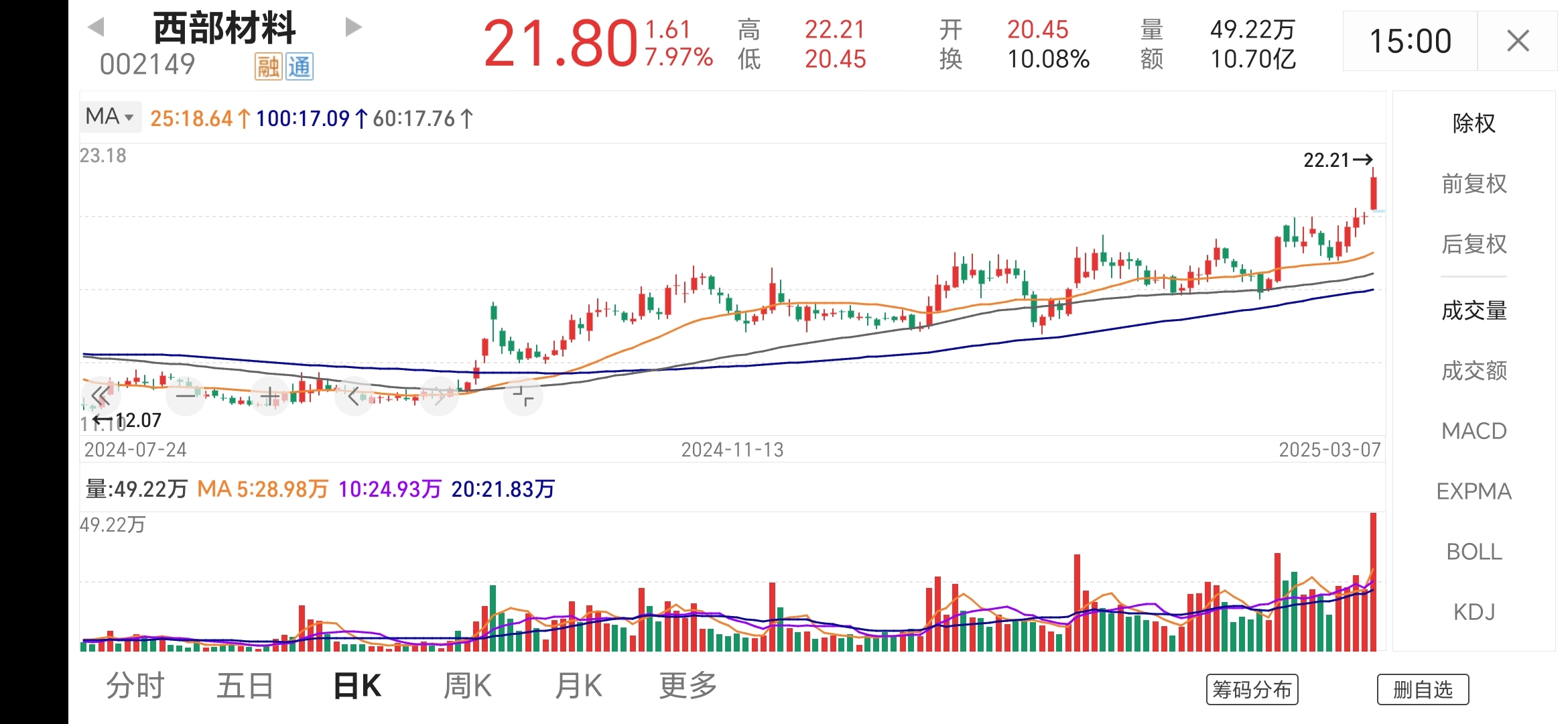Exit fullscreen with corner shrink icon

(x=523, y=396)
